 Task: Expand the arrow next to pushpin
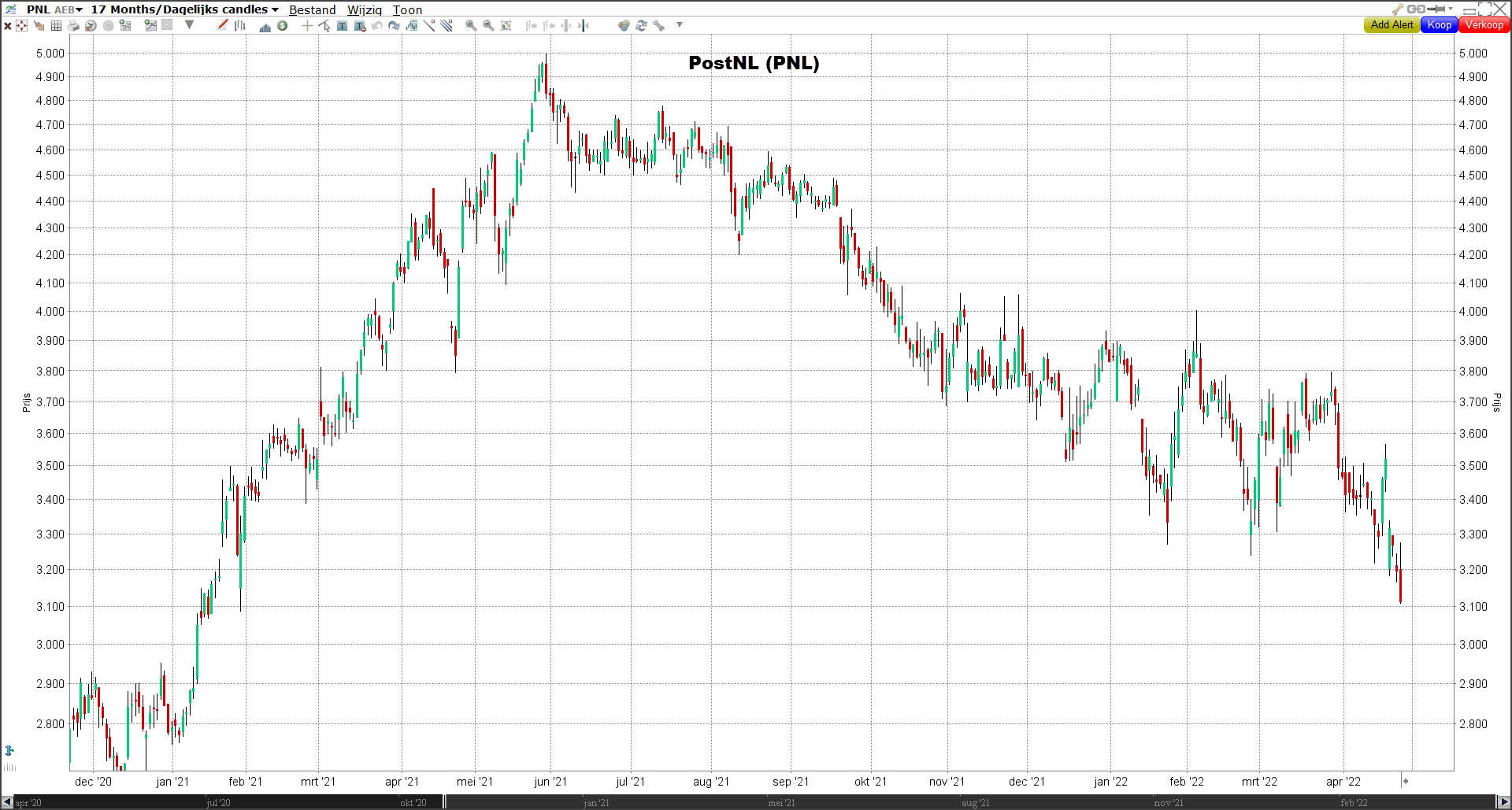tap(1451, 9)
